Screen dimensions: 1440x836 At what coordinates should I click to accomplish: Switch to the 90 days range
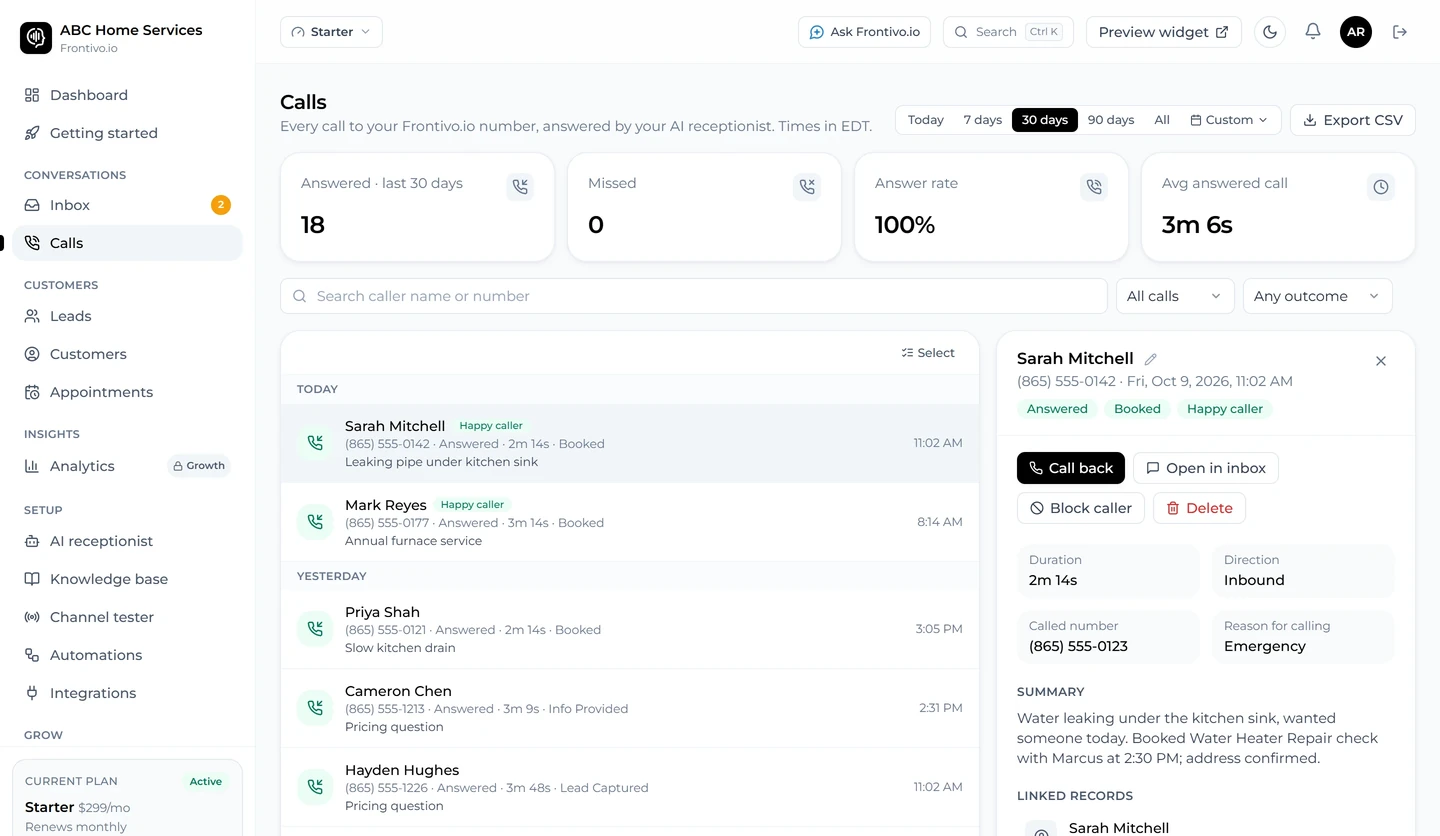(1111, 120)
